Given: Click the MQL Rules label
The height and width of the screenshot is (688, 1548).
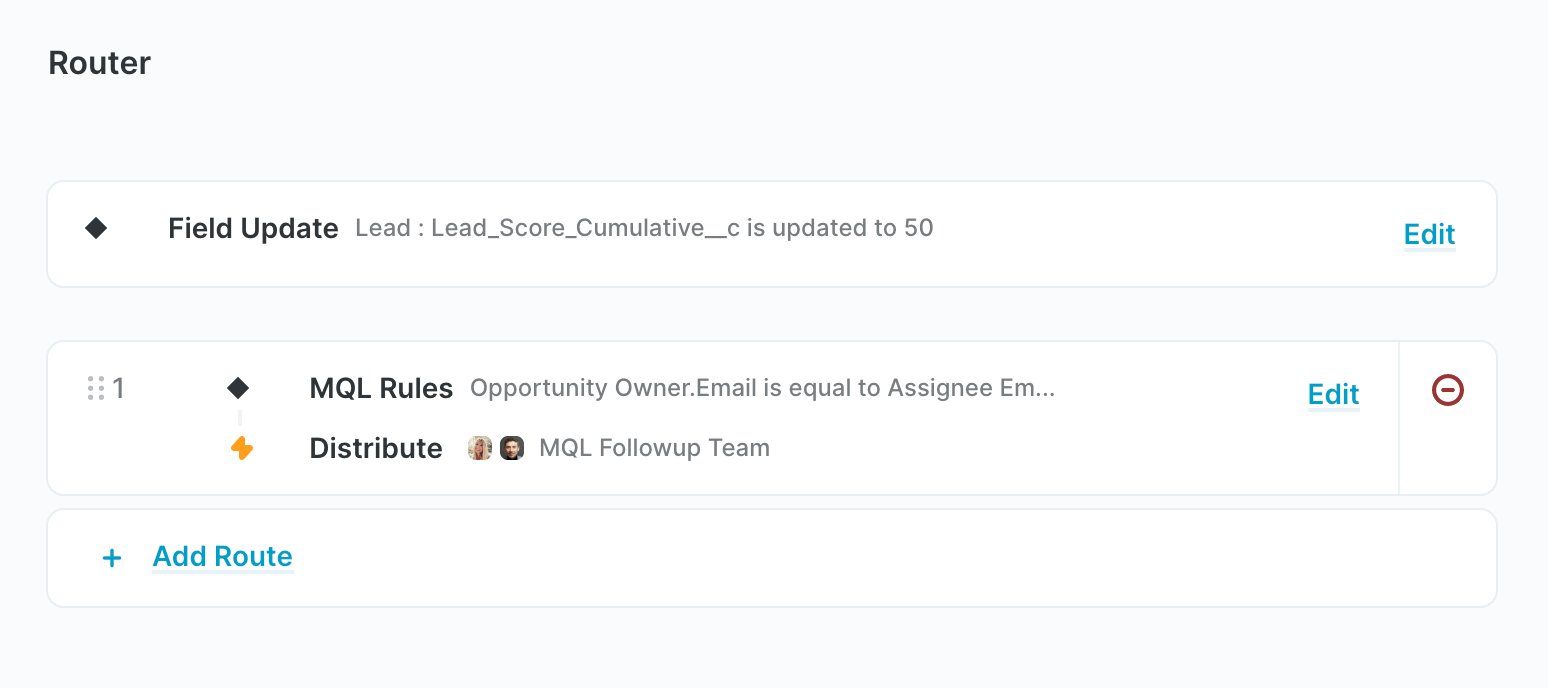Looking at the screenshot, I should click(x=381, y=388).
